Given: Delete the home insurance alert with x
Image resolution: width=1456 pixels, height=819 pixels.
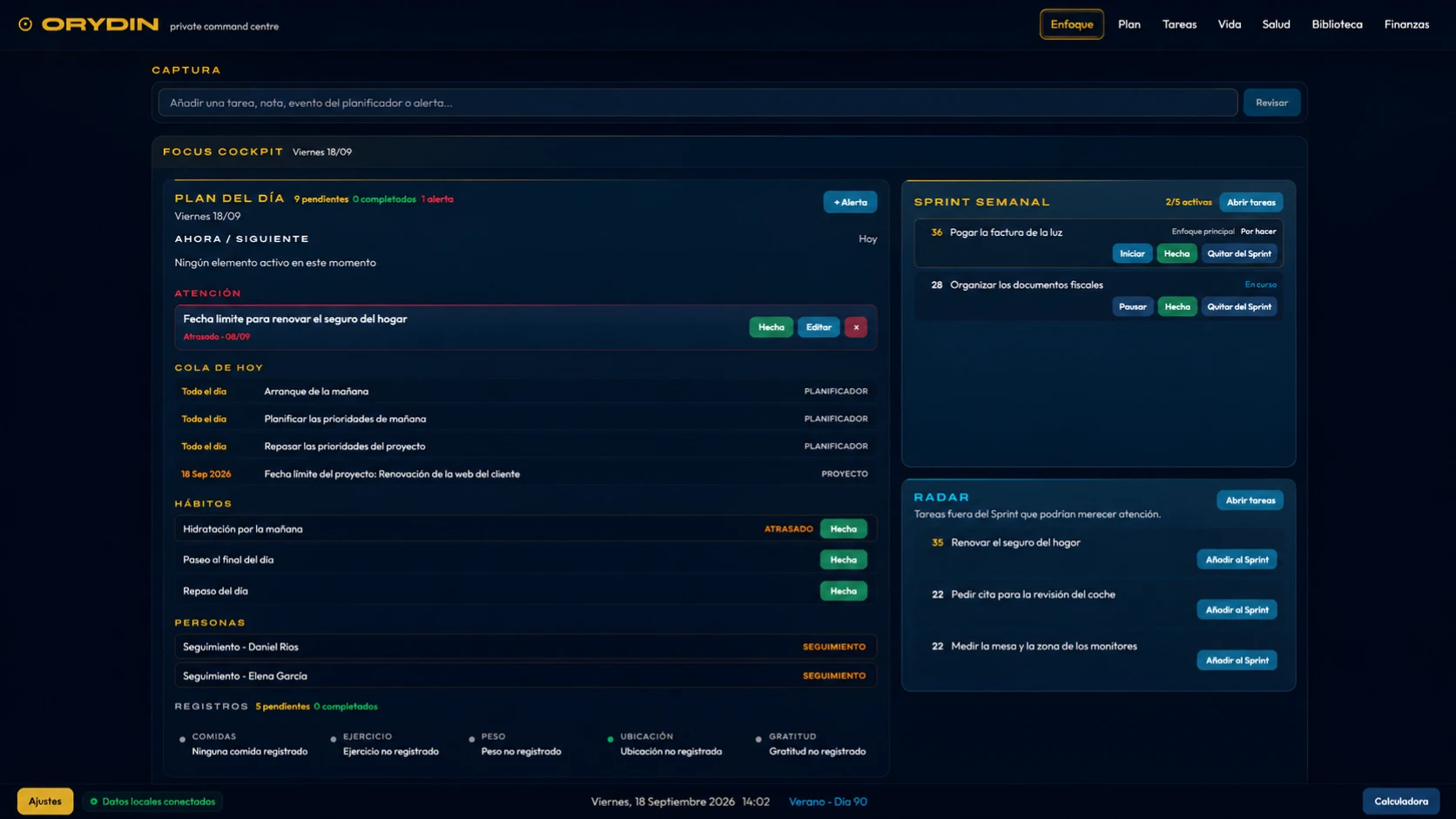Looking at the screenshot, I should [x=856, y=327].
